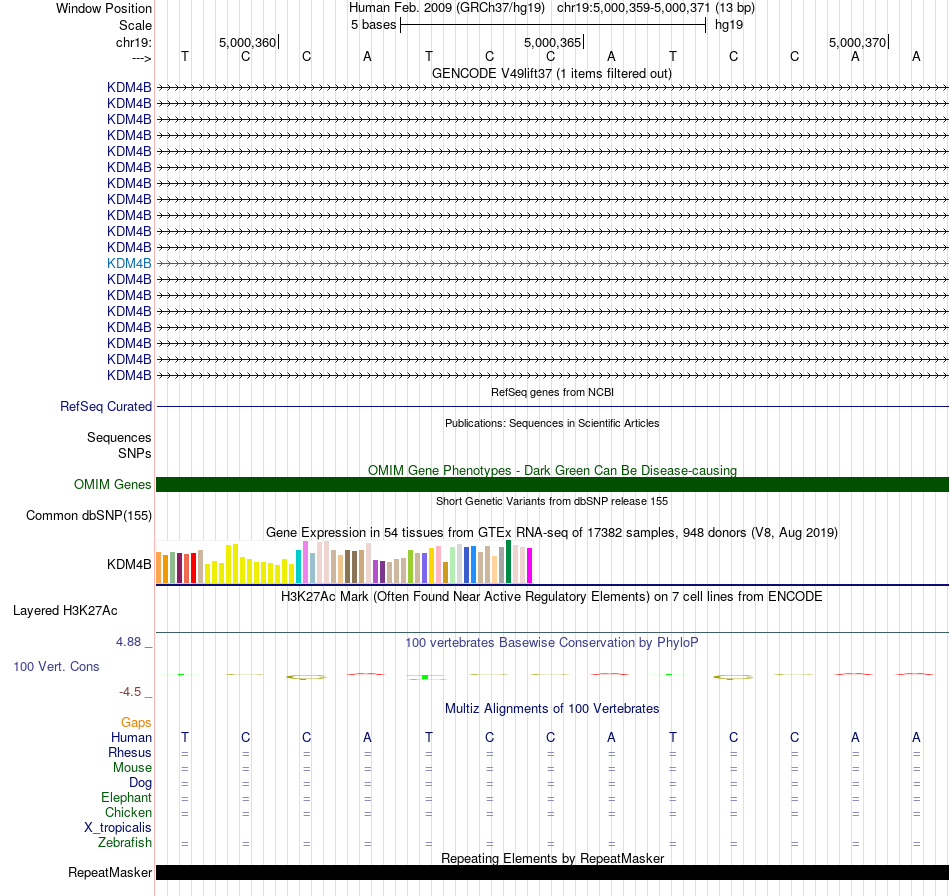Screen dimensions: 950x896
Task: Click the GENCODE V49lift37 track title
Action: click(x=552, y=74)
